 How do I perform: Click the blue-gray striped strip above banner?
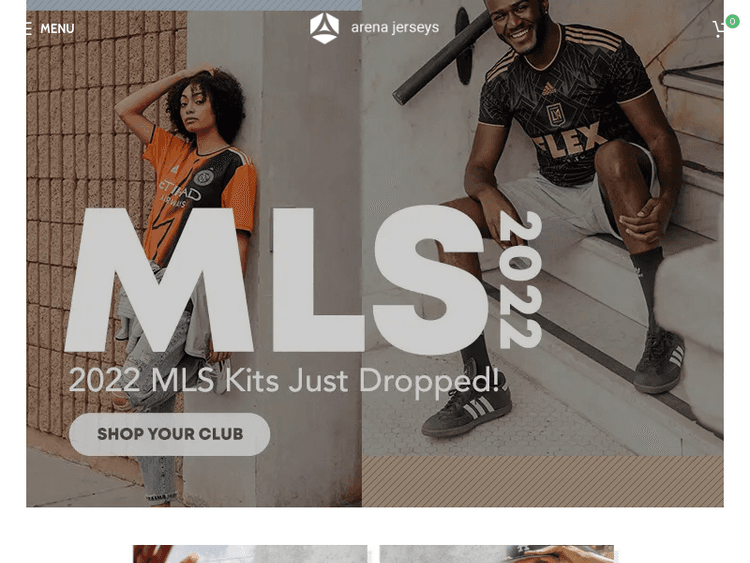[x=194, y=5]
